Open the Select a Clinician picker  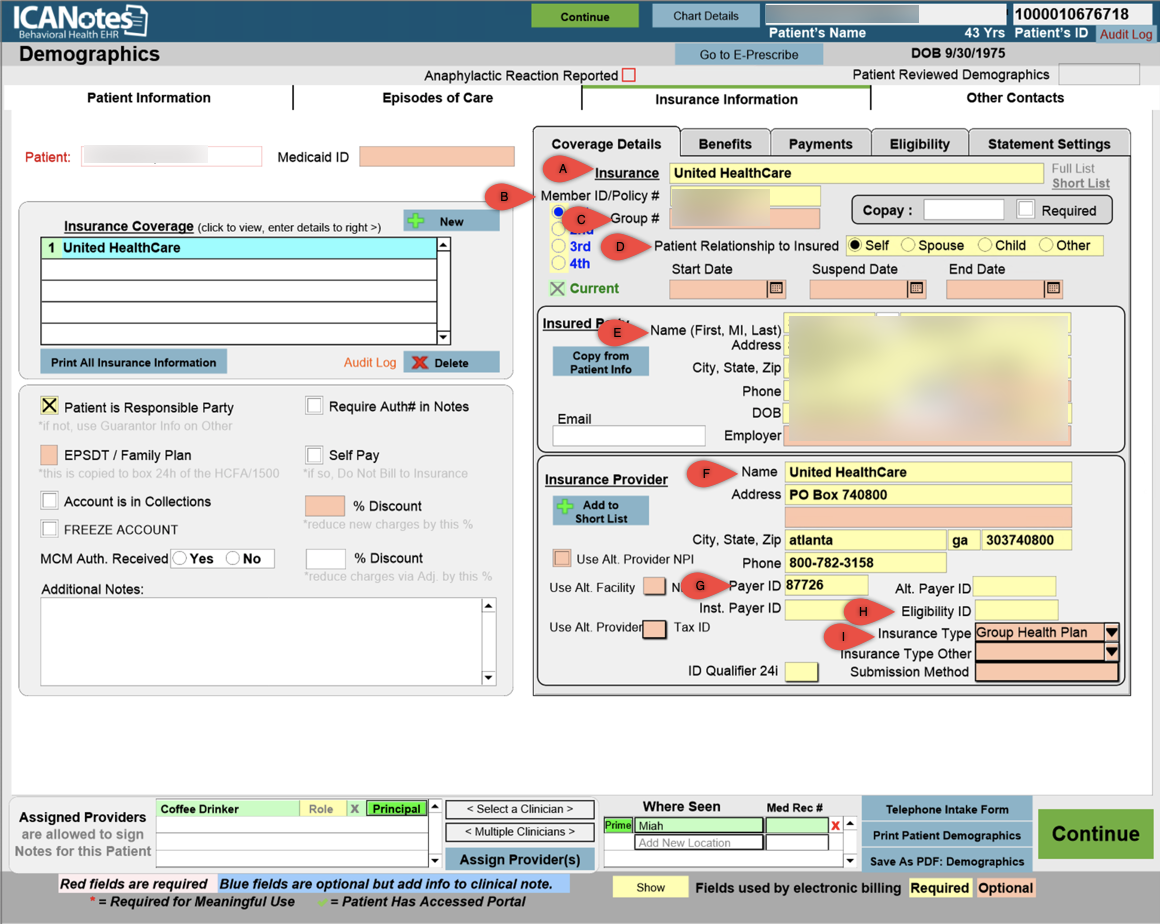[520, 809]
